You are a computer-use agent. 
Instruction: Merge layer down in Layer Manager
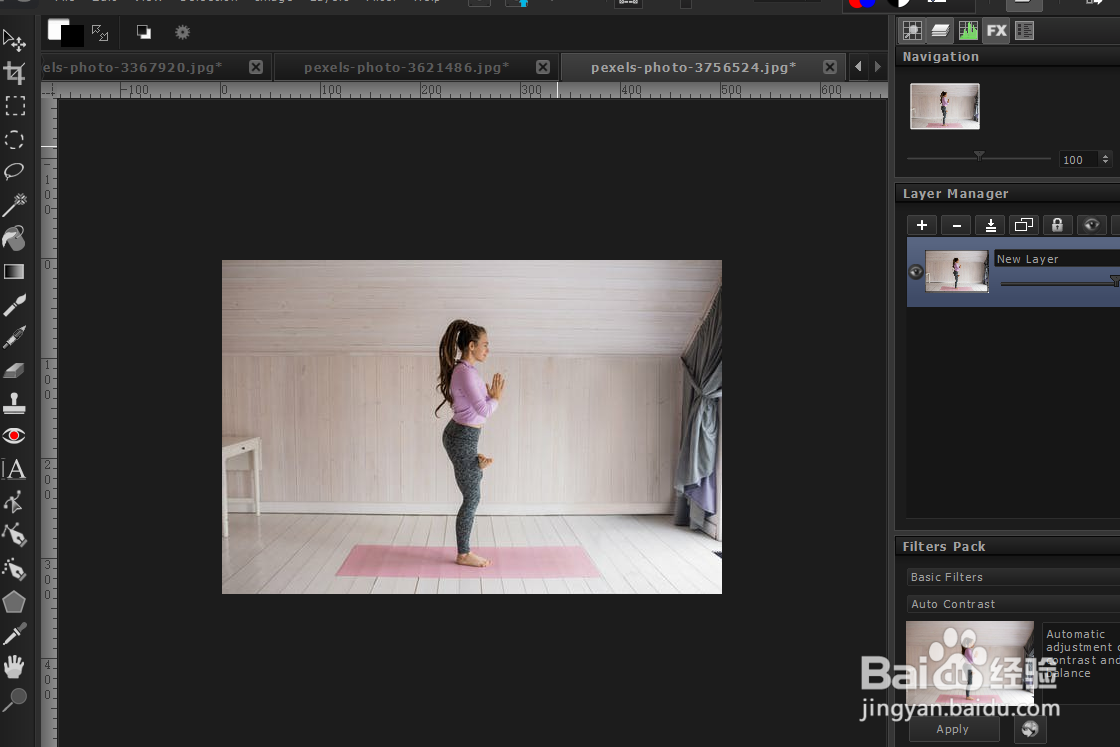click(991, 225)
